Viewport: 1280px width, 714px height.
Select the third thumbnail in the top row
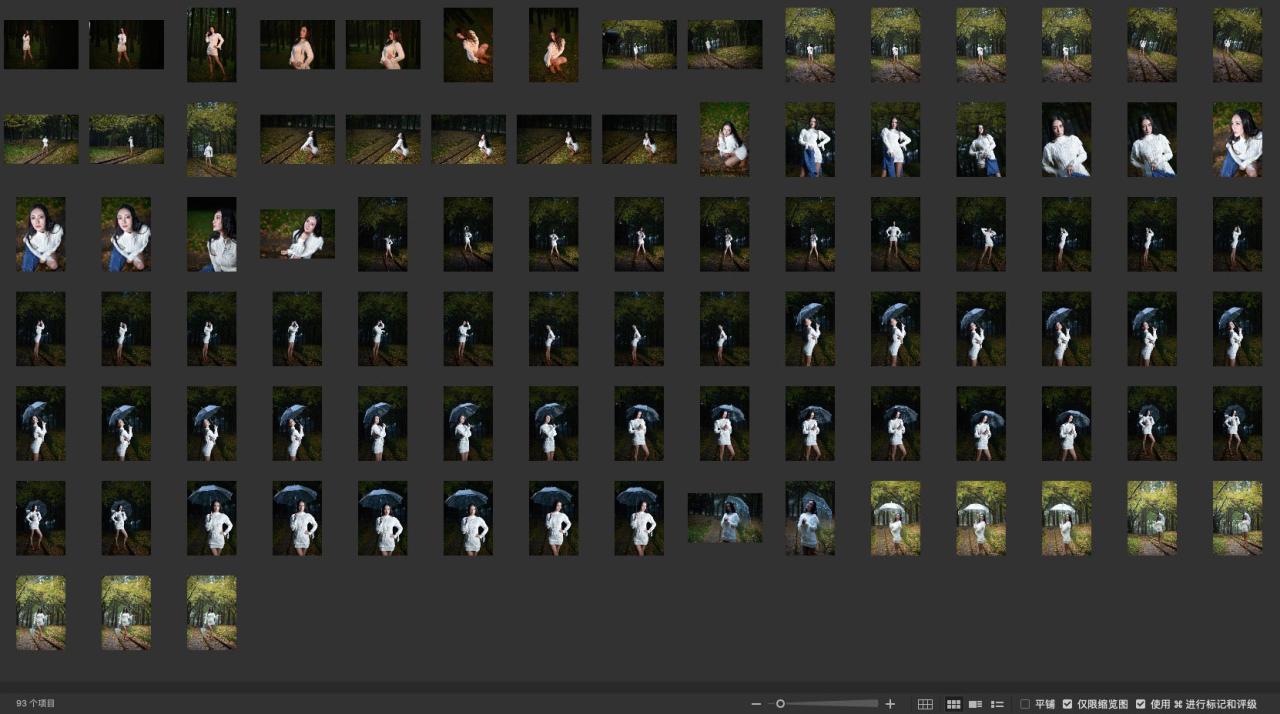[212, 45]
